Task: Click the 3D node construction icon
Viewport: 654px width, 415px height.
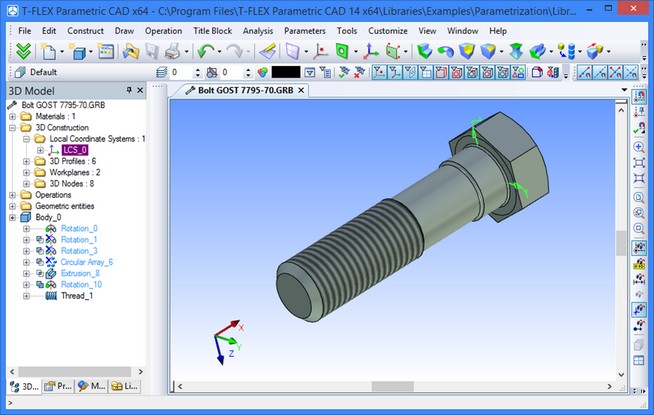Action: pos(321,51)
